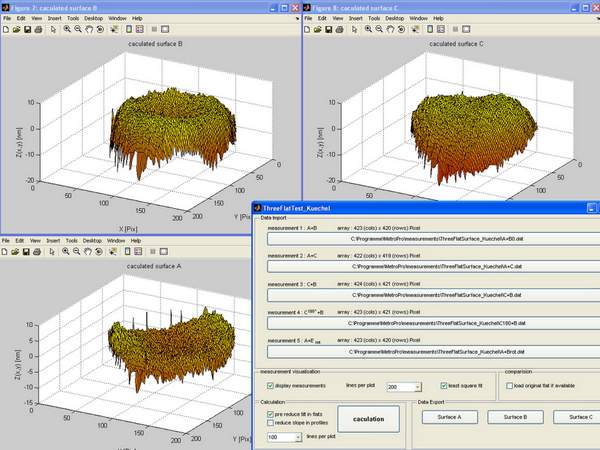Select Rotate 3D tool in surface B window
Viewport: 600px width, 450px height.
coord(100,29)
